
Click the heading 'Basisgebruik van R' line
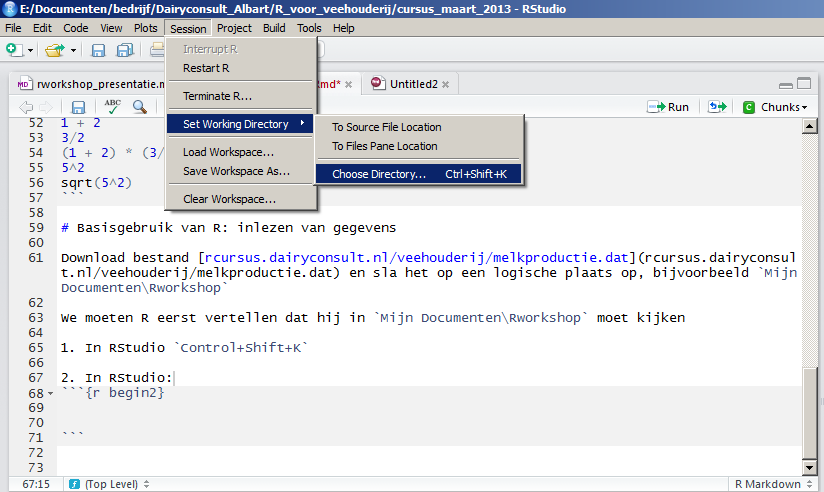229,228
